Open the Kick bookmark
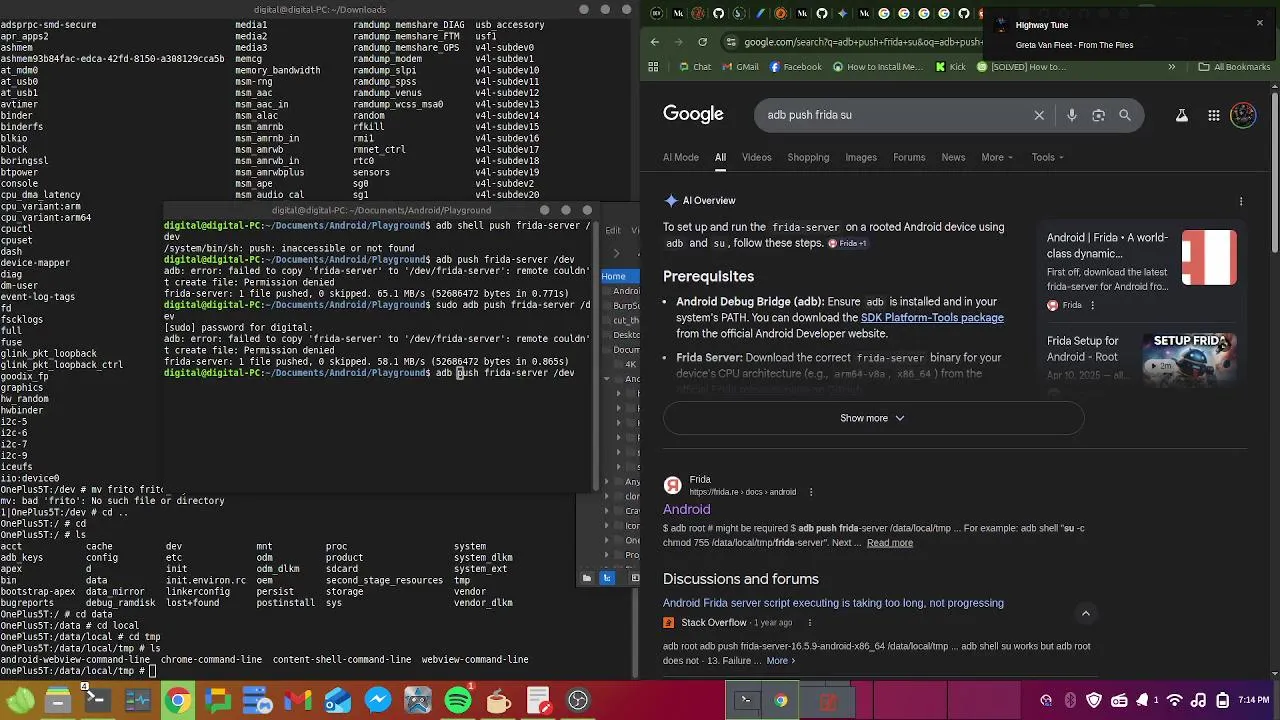Viewport: 1280px width, 720px height. (950, 67)
